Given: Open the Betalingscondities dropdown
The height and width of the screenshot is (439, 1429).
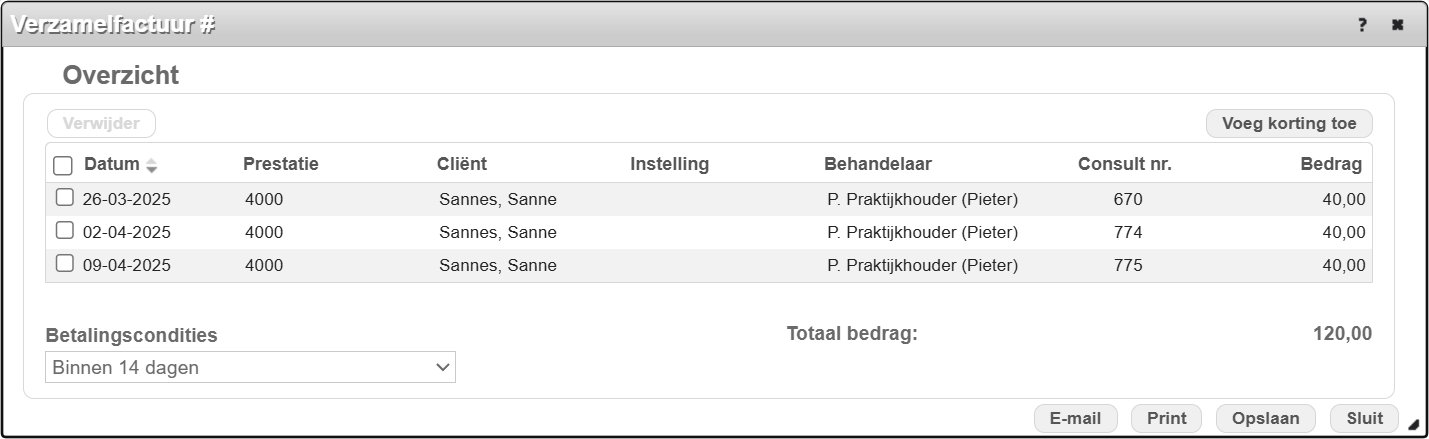Looking at the screenshot, I should point(250,367).
